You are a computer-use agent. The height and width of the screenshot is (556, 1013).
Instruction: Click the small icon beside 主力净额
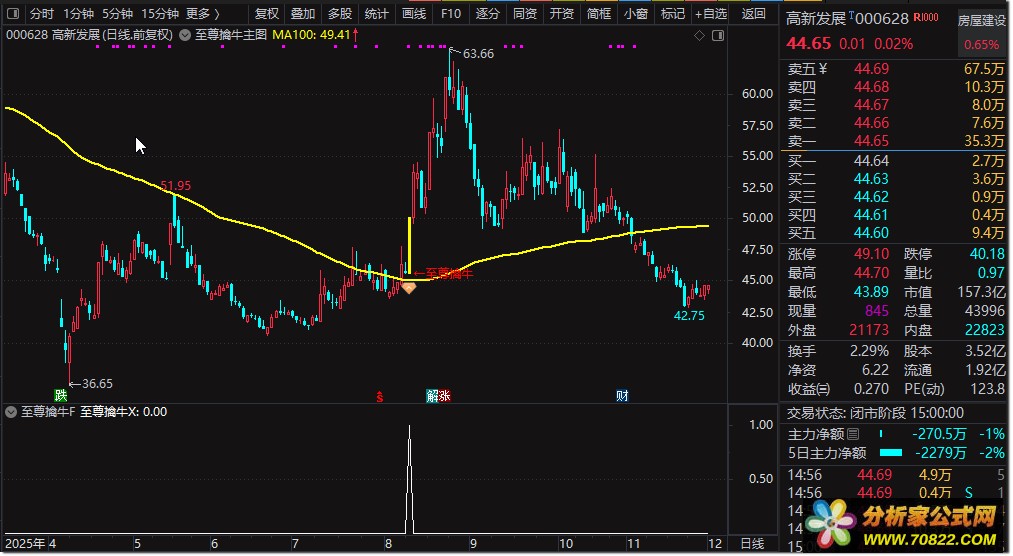click(x=853, y=434)
